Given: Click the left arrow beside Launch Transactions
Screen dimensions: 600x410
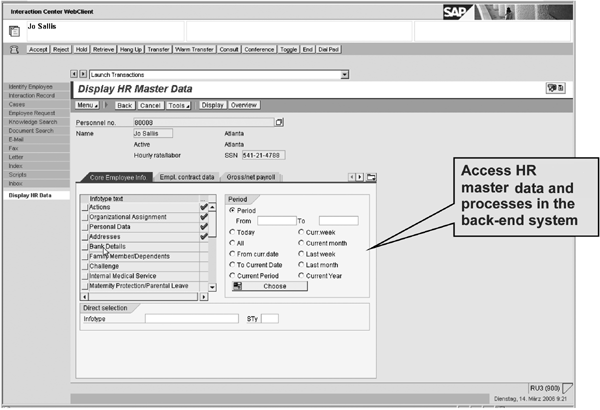Looking at the screenshot, I should [x=74, y=74].
